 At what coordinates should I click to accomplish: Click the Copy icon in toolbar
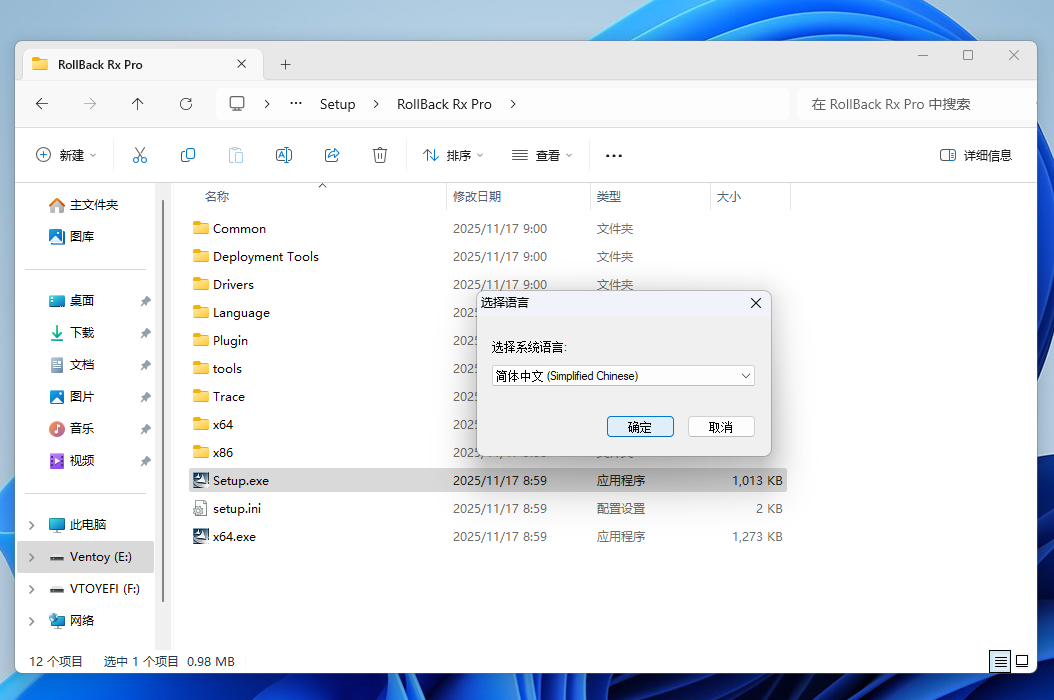pyautogui.click(x=188, y=155)
